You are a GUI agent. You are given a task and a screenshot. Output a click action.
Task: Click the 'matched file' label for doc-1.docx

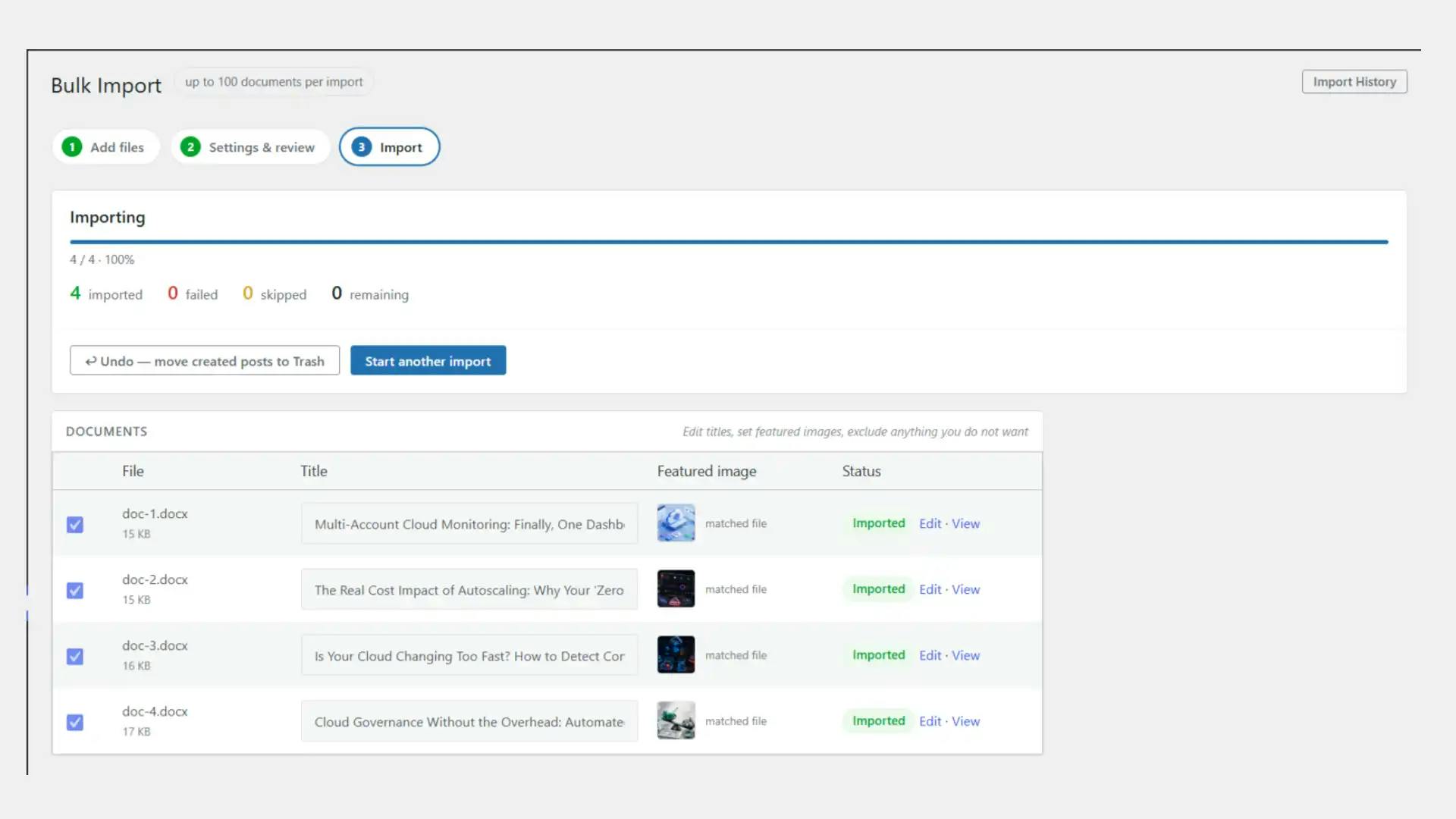click(x=736, y=523)
